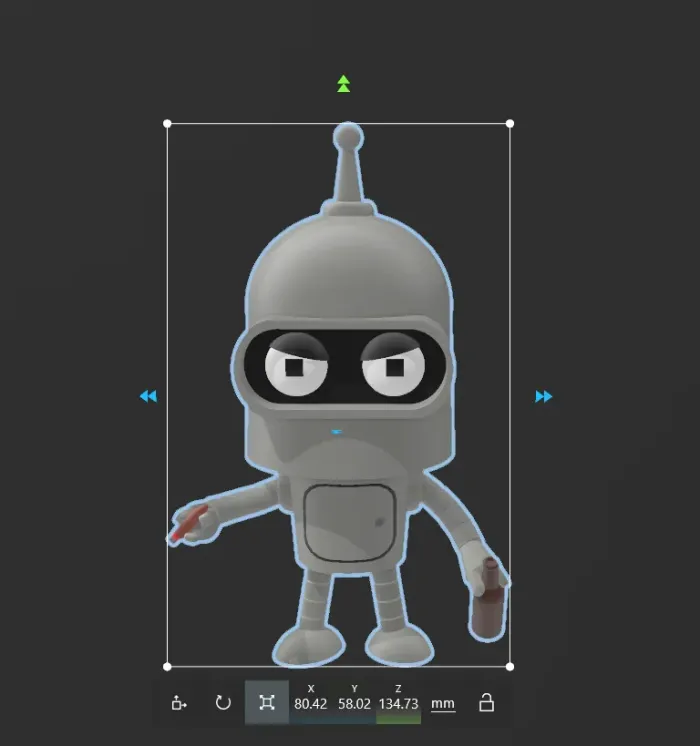Click the left blue double-arrow handle
The height and width of the screenshot is (746, 700).
pyautogui.click(x=148, y=397)
